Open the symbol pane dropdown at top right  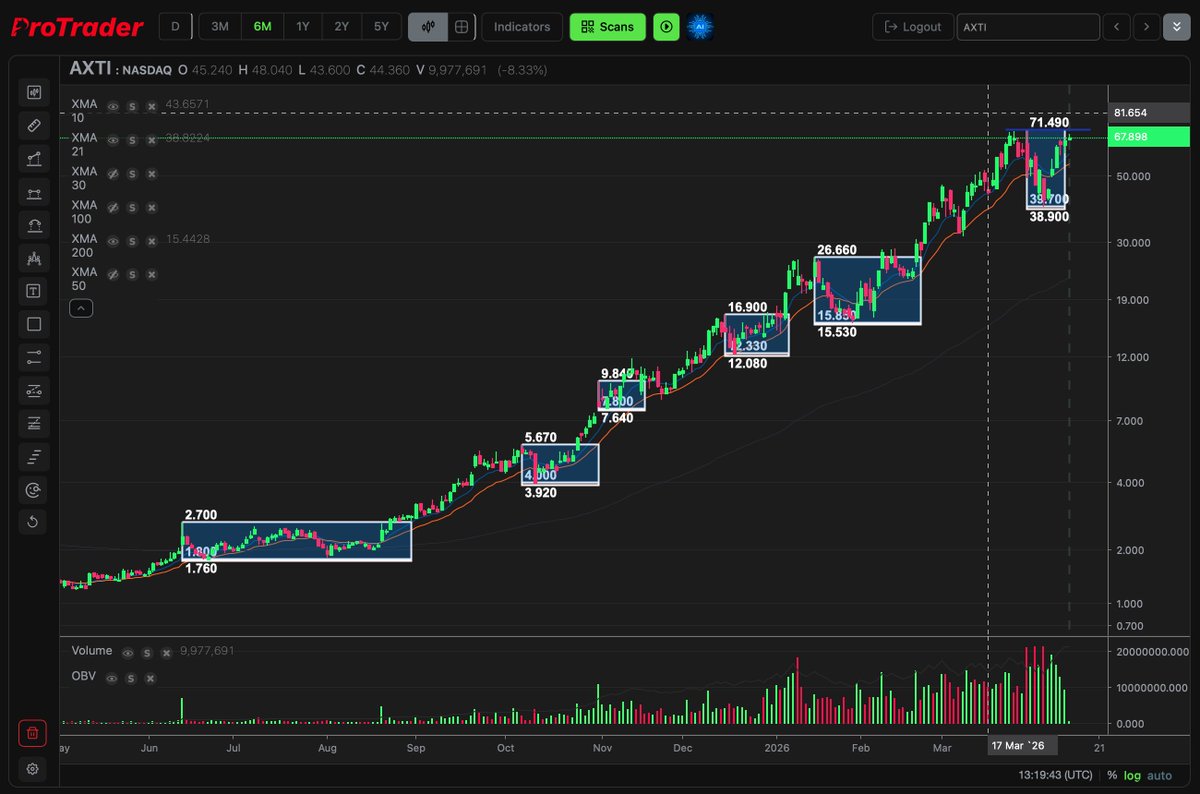(1177, 27)
